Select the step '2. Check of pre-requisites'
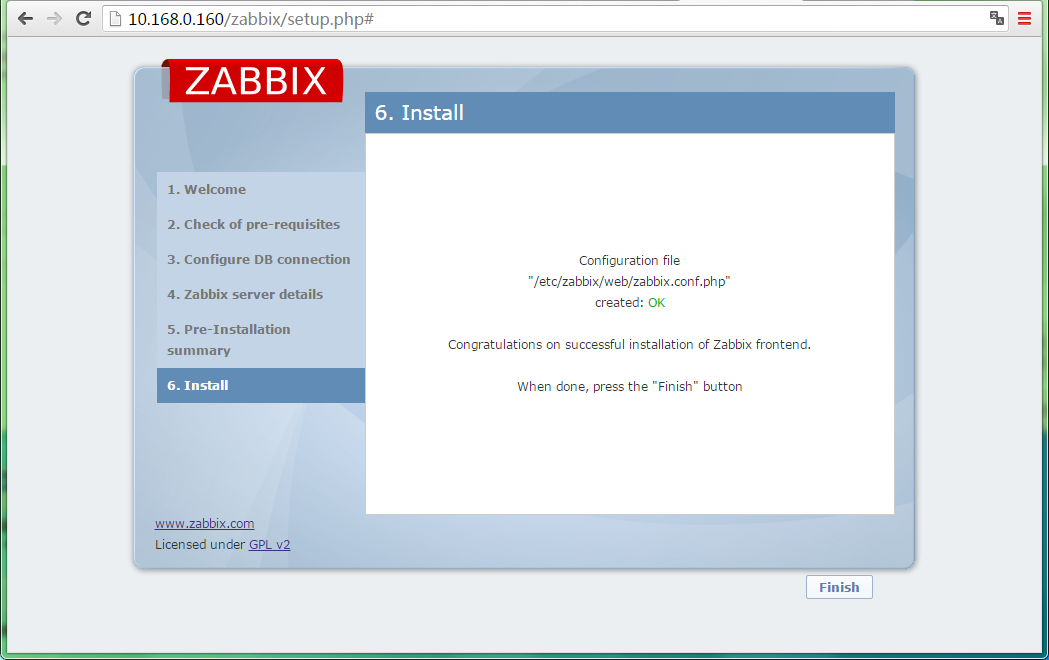 coord(261,224)
